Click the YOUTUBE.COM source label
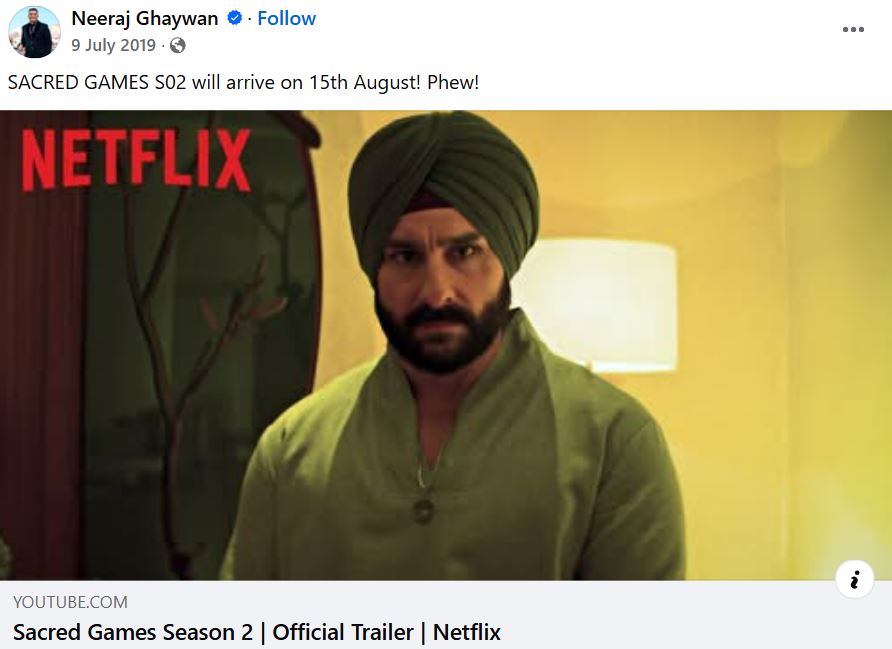Image resolution: width=892 pixels, height=649 pixels. tap(71, 602)
